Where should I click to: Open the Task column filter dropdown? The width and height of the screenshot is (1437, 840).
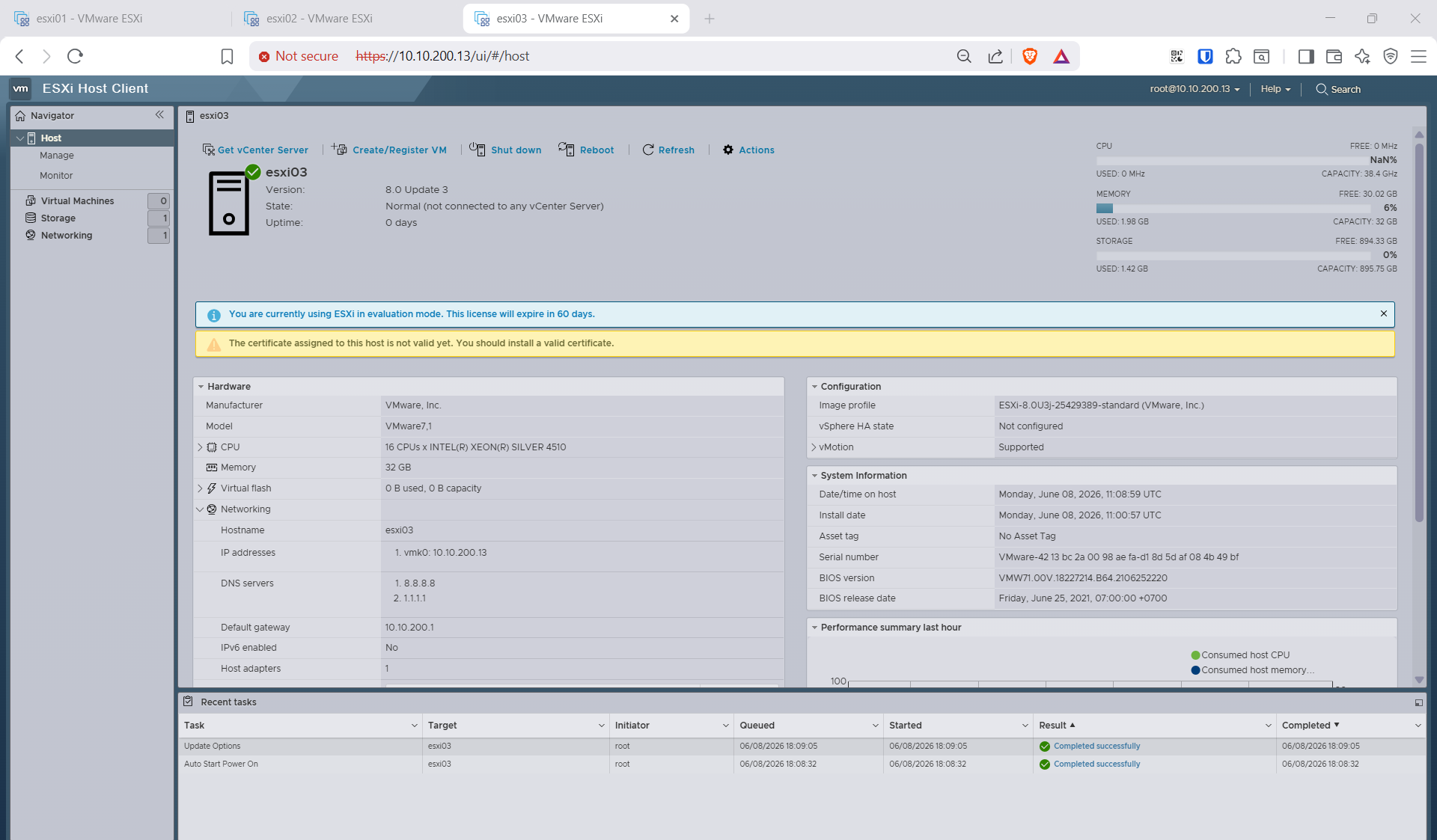coord(414,726)
